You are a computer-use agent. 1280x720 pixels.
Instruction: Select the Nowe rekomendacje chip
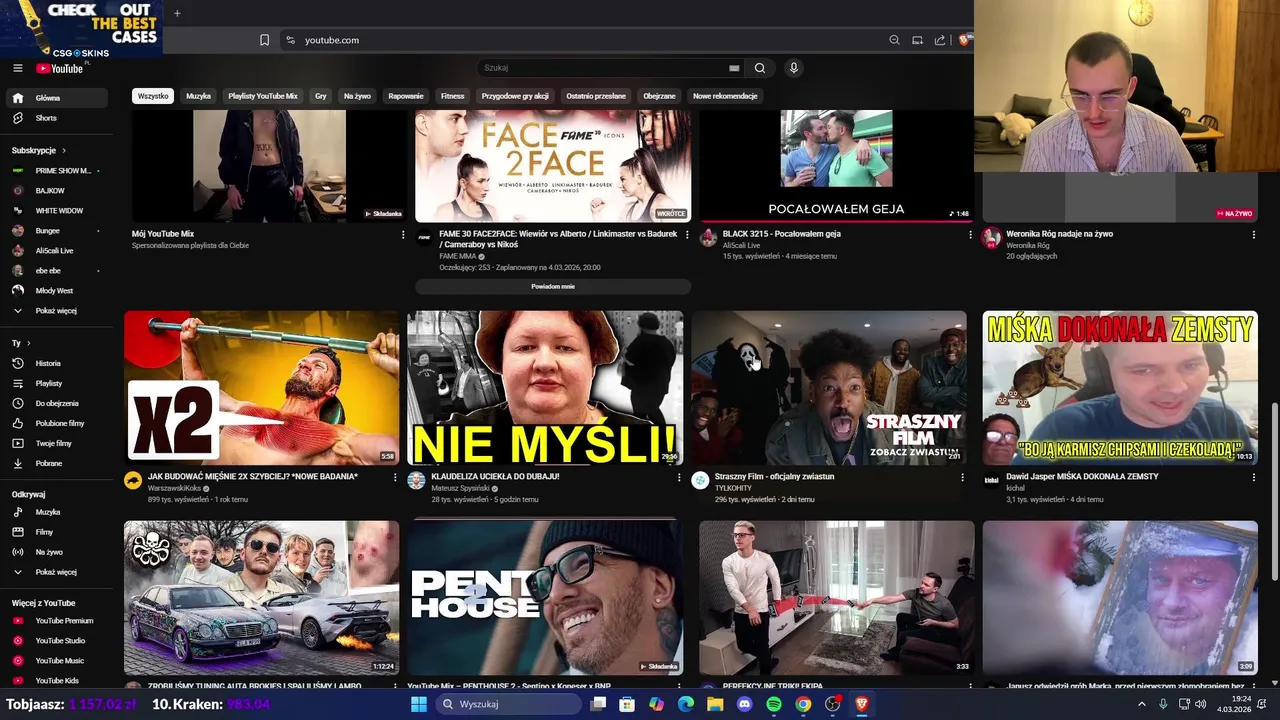click(725, 96)
